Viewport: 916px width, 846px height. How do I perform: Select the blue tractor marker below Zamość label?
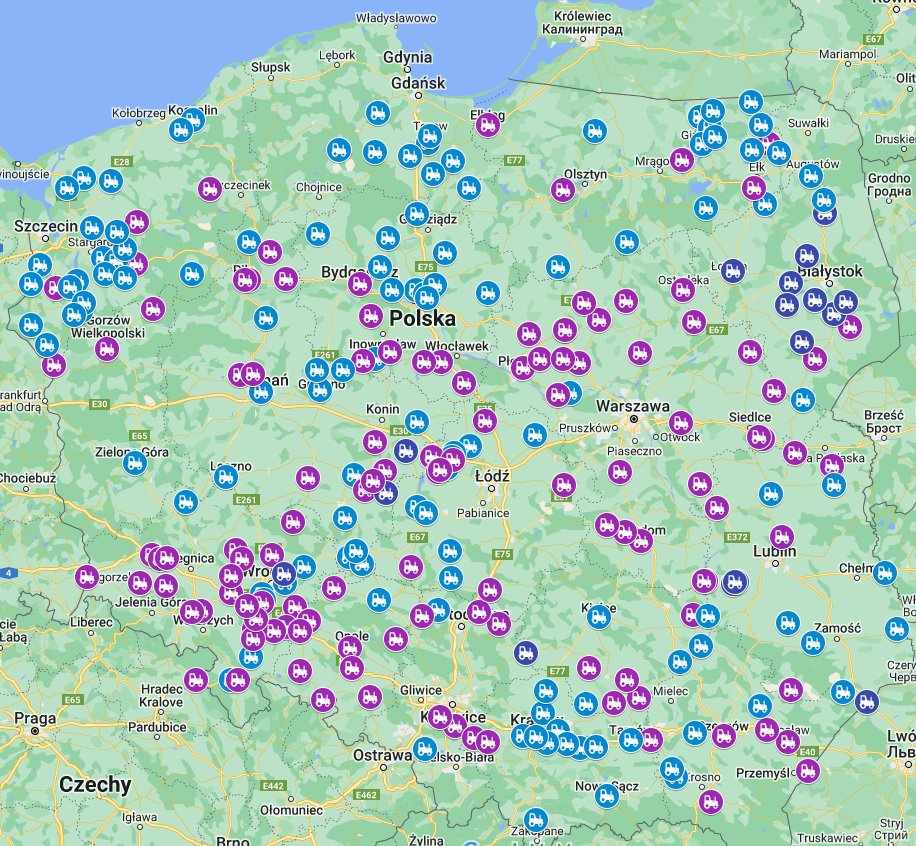click(813, 643)
